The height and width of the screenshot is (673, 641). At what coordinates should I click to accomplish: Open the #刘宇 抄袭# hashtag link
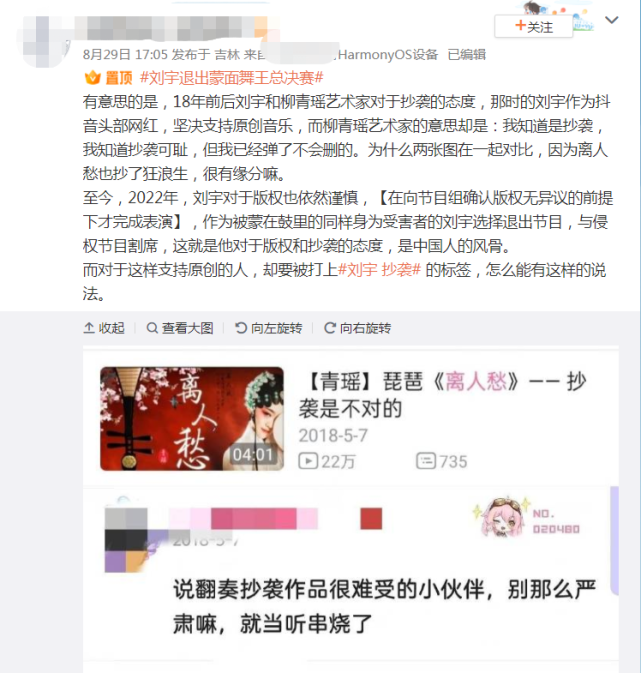(380, 270)
